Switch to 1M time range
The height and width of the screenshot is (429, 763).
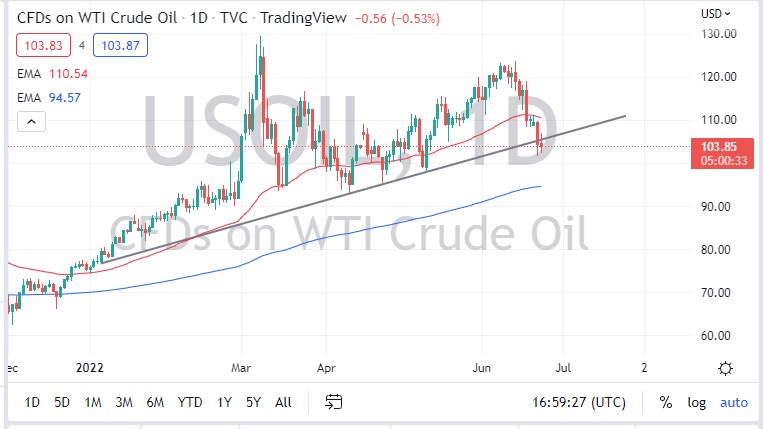93,402
